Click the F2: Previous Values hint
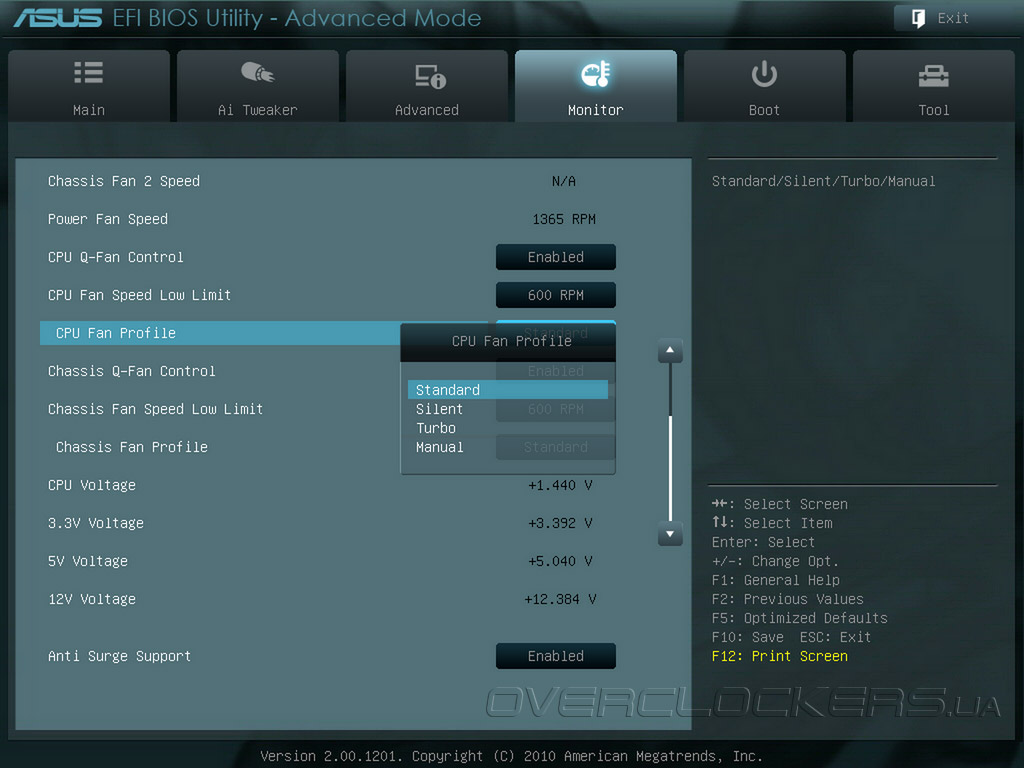The image size is (1024, 768). (788, 599)
